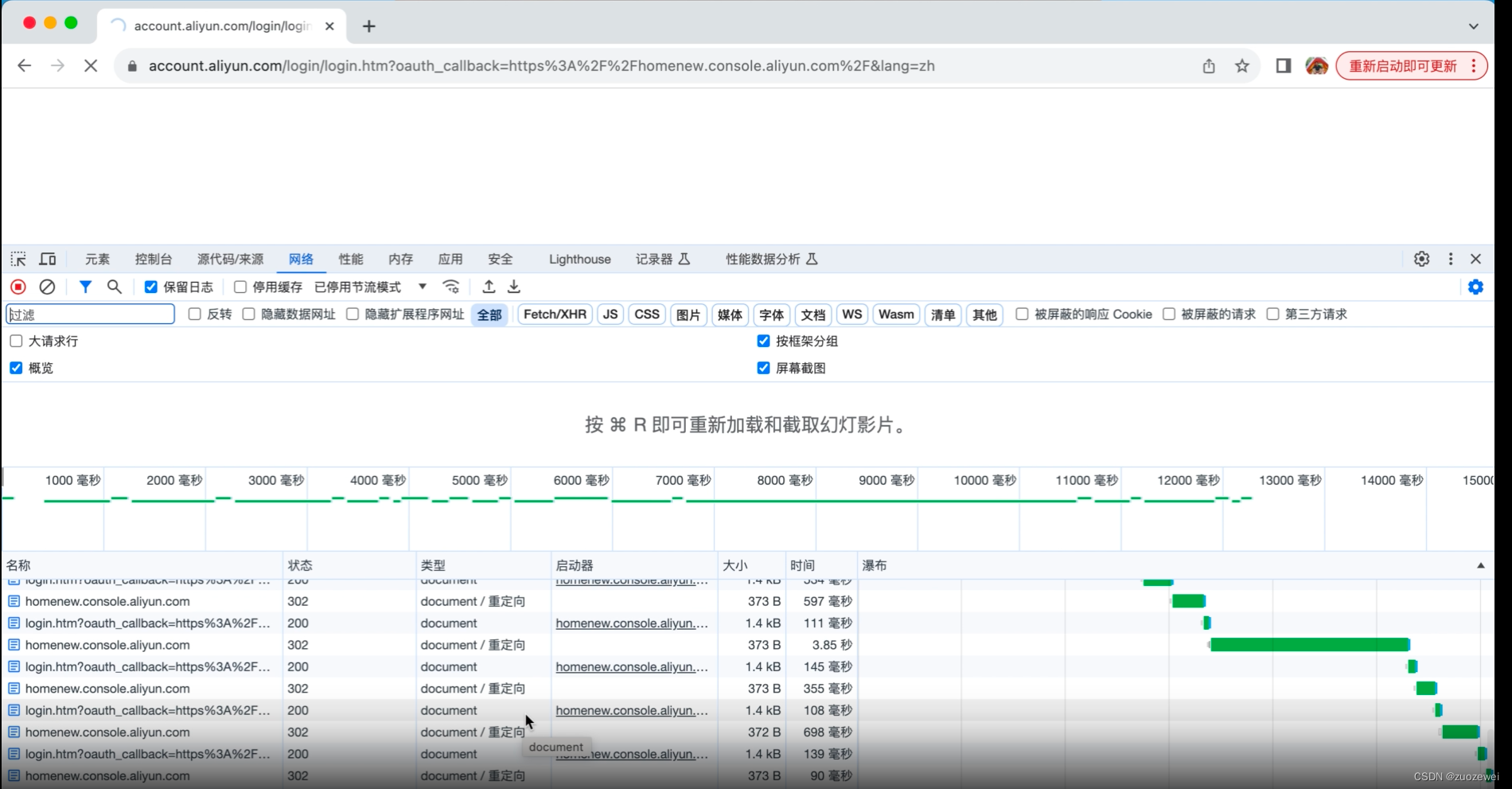
Task: Filter requests by CSS
Action: pyautogui.click(x=647, y=314)
